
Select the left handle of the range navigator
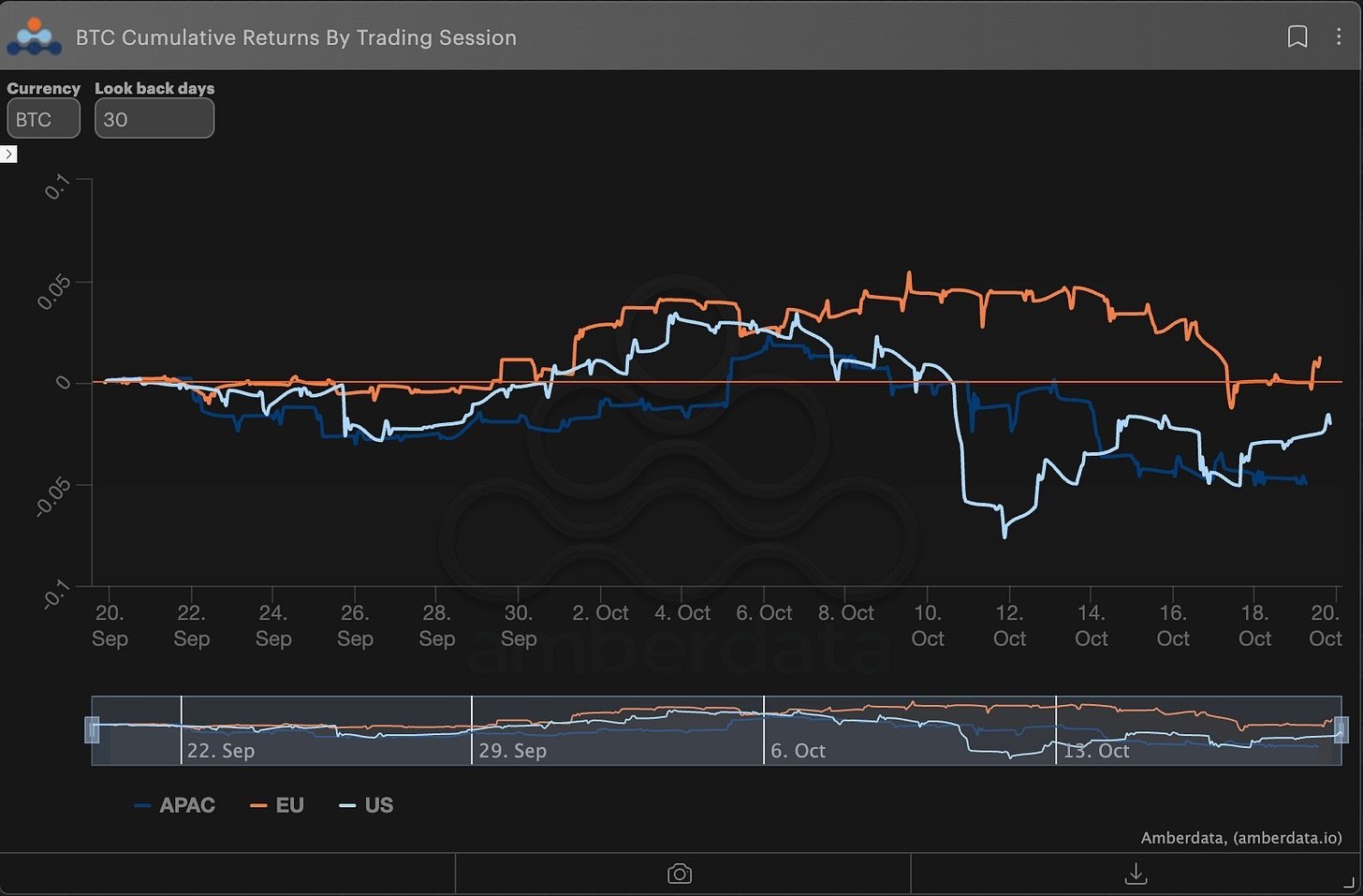pos(92,729)
